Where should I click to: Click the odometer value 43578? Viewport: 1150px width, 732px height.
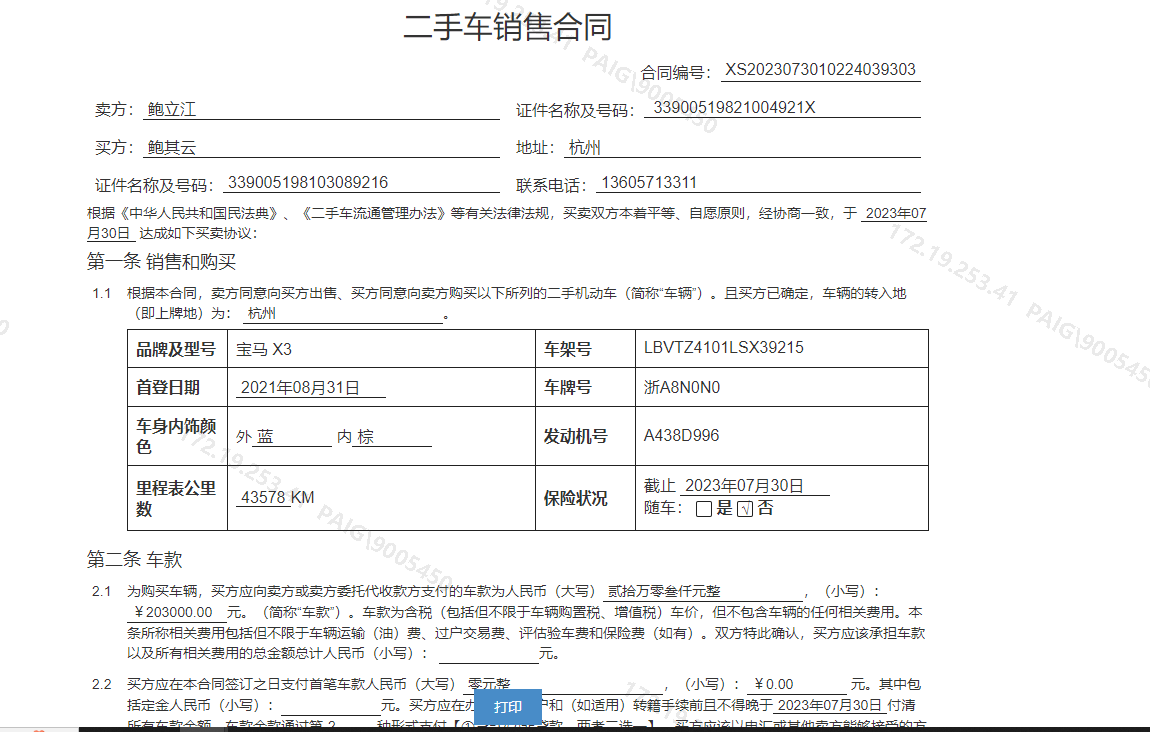point(263,497)
